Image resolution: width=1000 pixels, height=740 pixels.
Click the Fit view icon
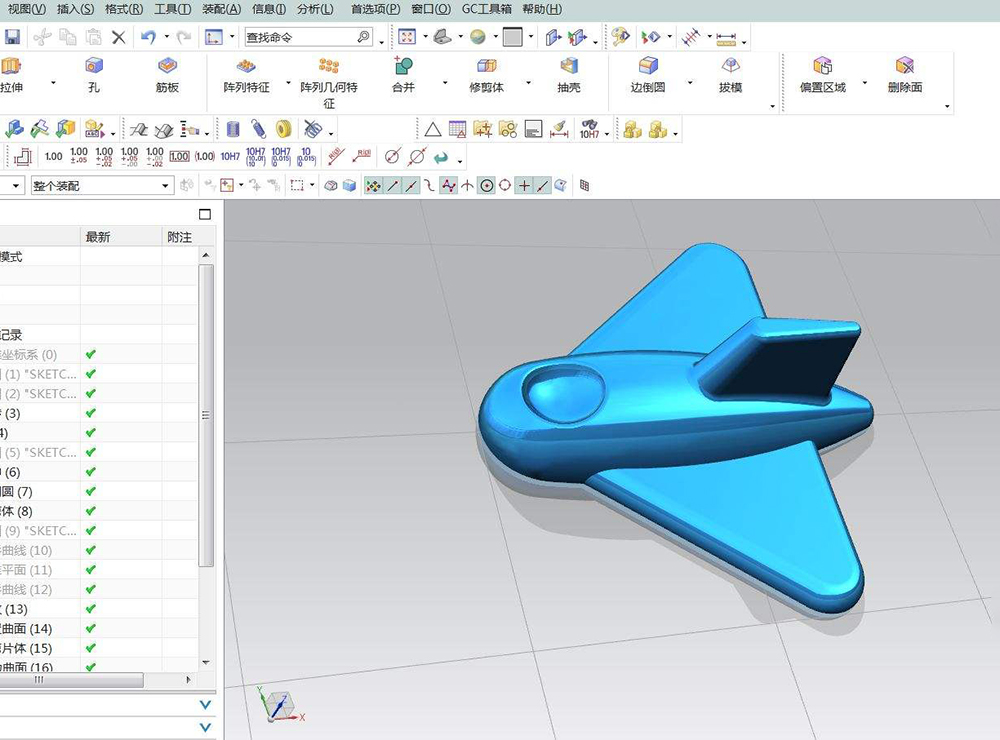click(407, 37)
